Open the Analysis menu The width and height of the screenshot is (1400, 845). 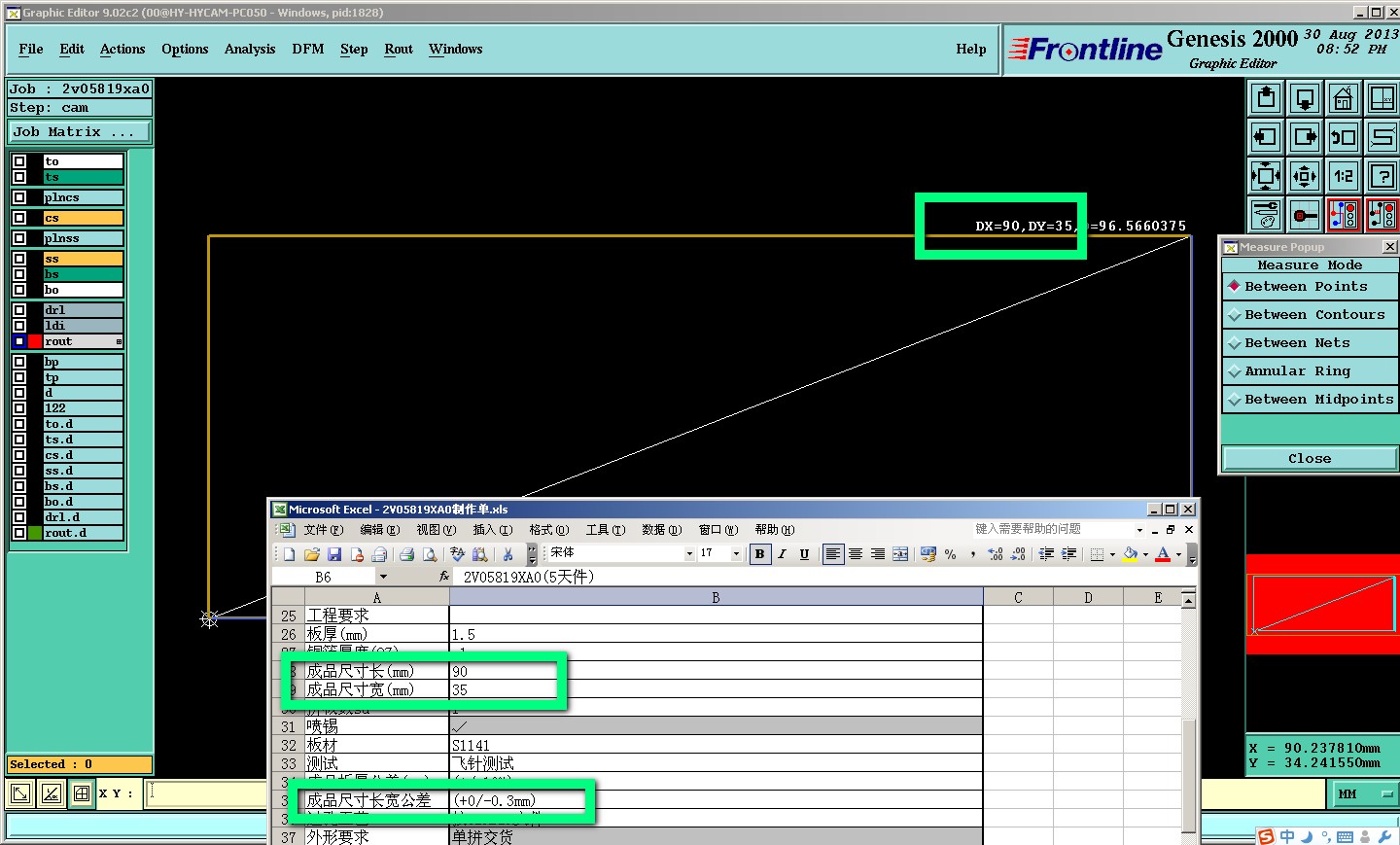[250, 50]
